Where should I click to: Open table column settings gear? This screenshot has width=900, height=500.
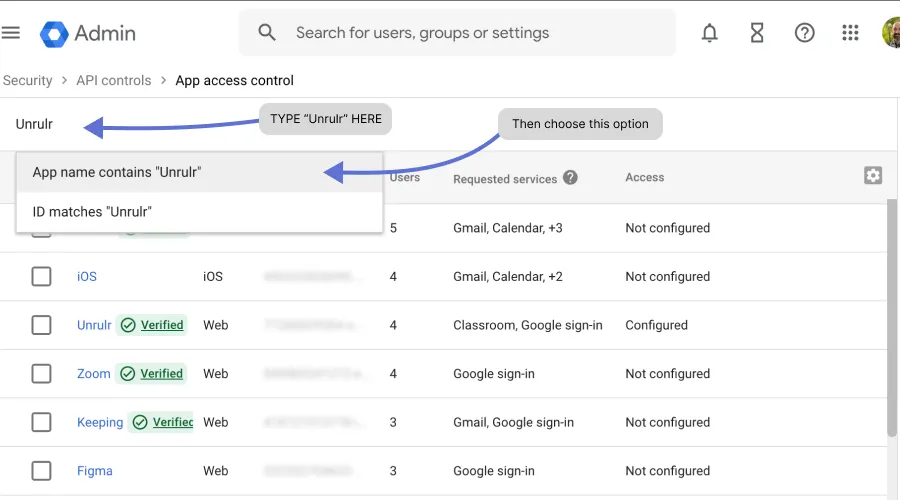point(873,176)
